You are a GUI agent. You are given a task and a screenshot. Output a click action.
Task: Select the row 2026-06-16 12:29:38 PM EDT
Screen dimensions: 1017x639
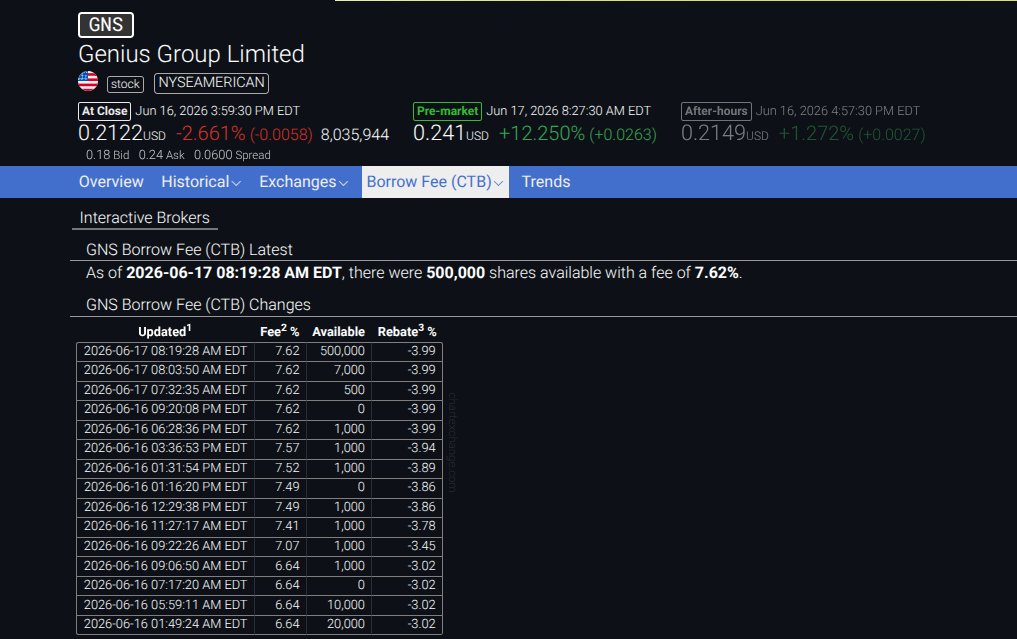[x=259, y=507]
